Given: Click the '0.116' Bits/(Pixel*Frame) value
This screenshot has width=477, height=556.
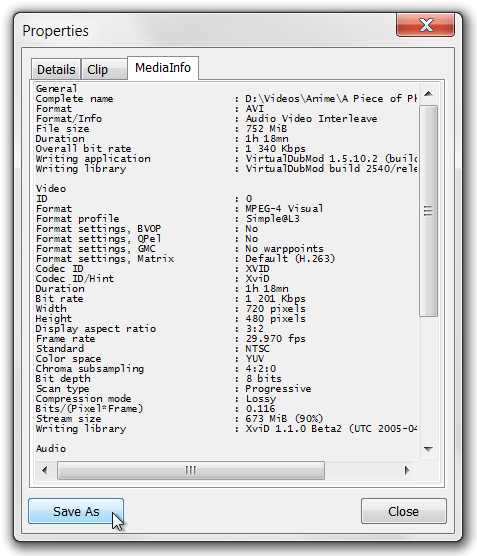Looking at the screenshot, I should tap(260, 408).
